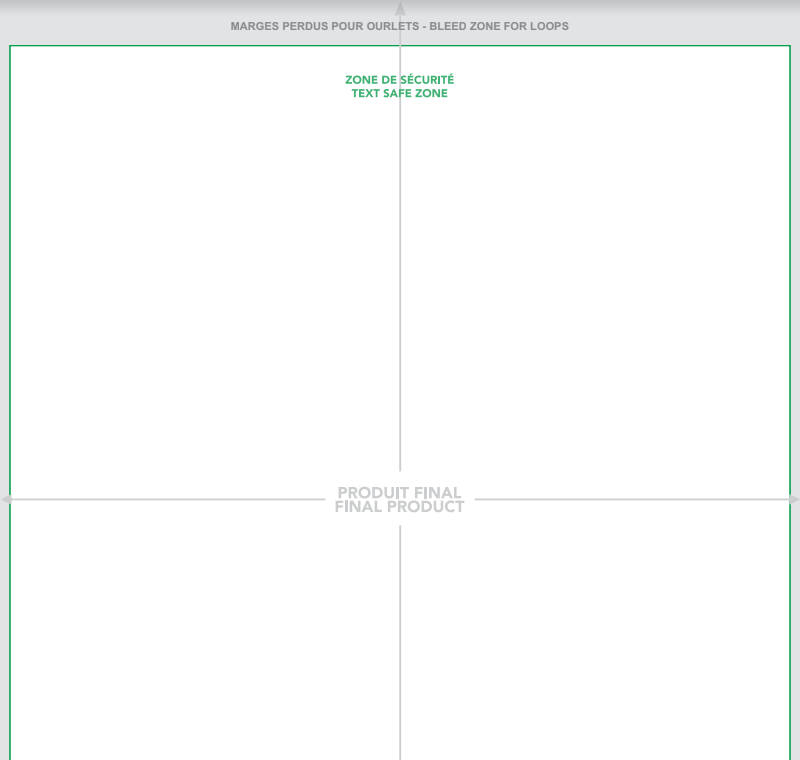Select the 'ZONE DE SÉCURITÉ' green label

pos(399,80)
